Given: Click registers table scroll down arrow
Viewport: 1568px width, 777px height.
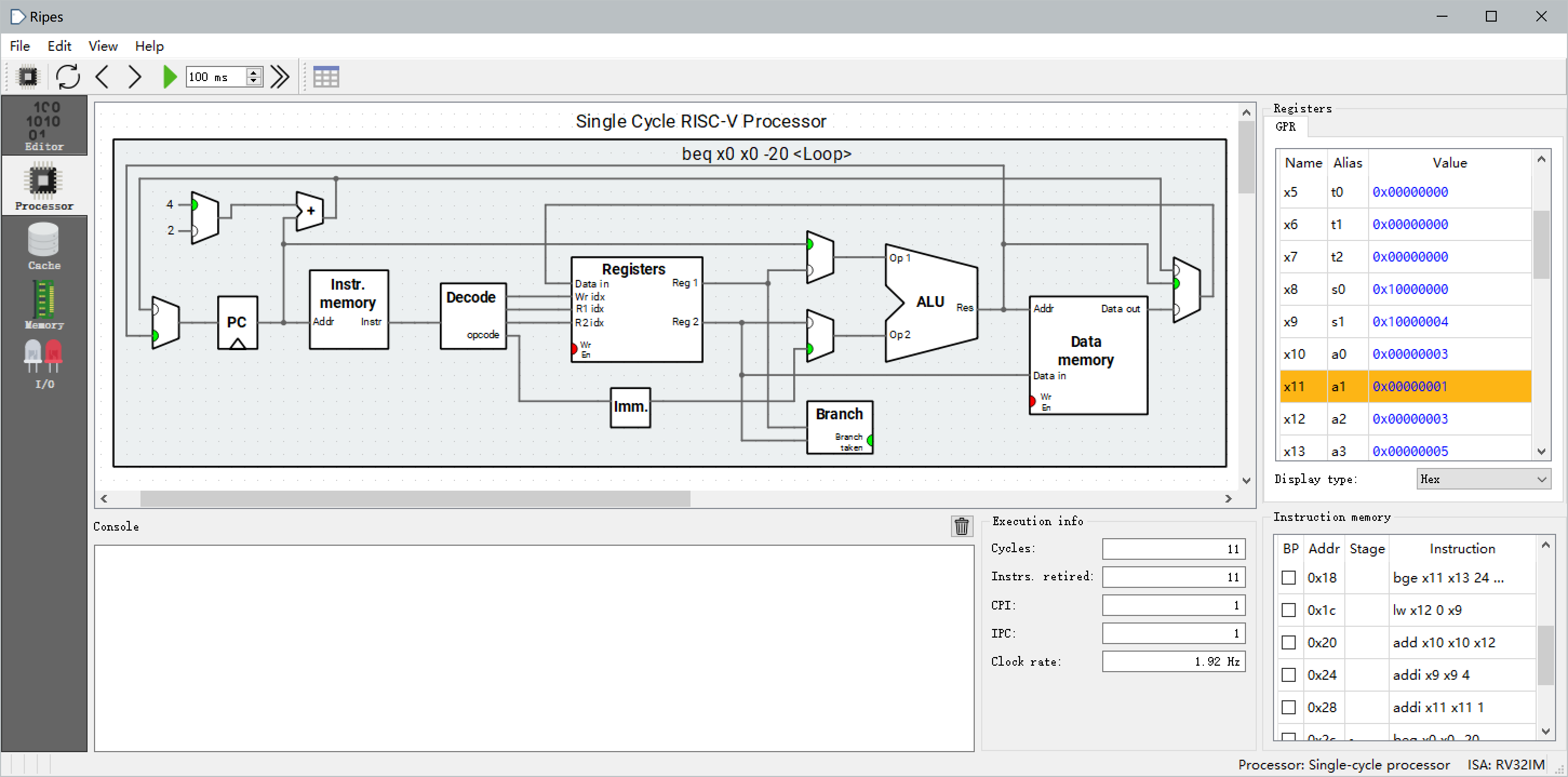Looking at the screenshot, I should point(1540,451).
